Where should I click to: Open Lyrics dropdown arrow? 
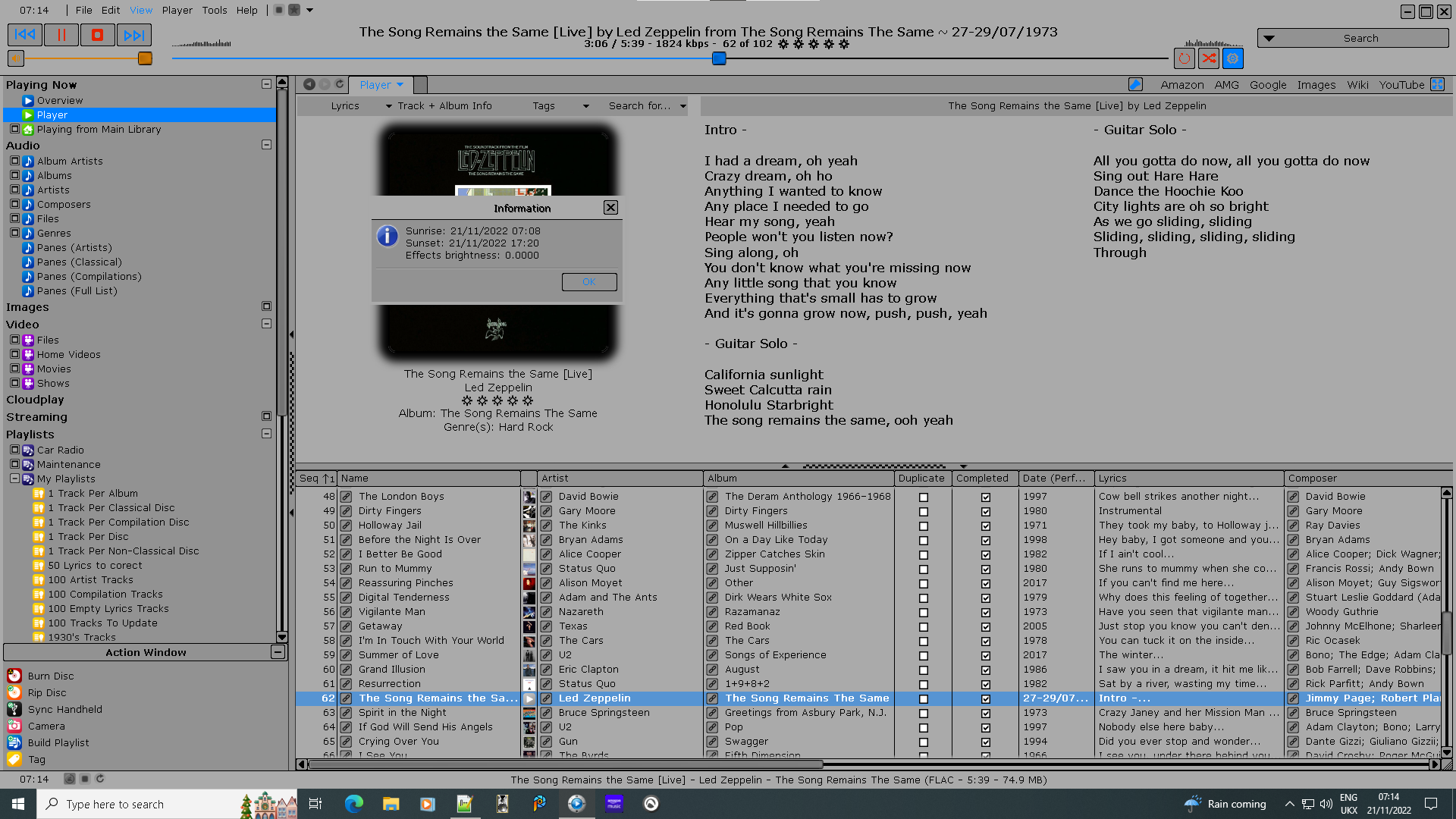point(389,106)
